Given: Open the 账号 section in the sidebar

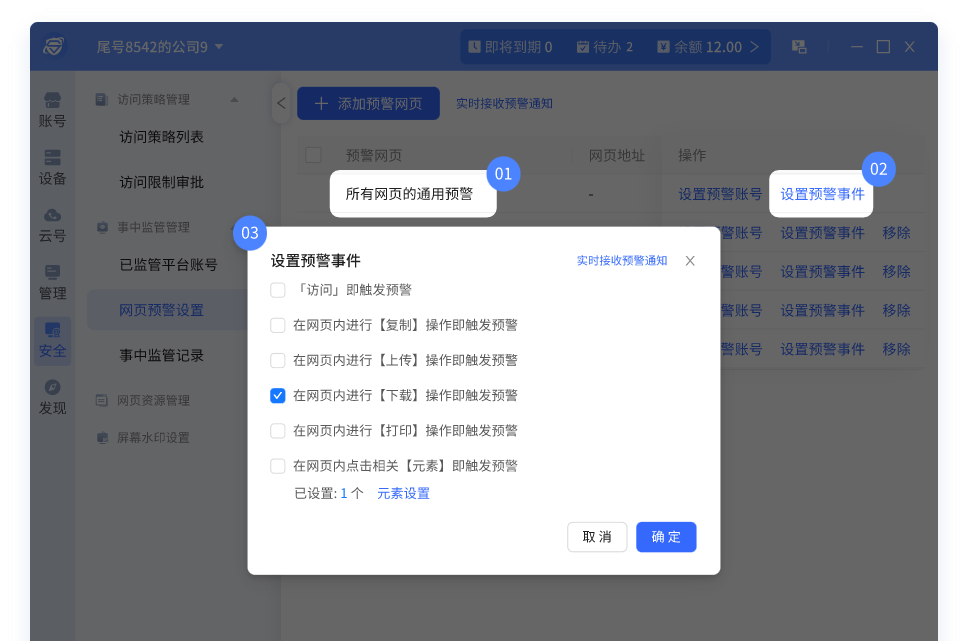Looking at the screenshot, I should [52, 109].
